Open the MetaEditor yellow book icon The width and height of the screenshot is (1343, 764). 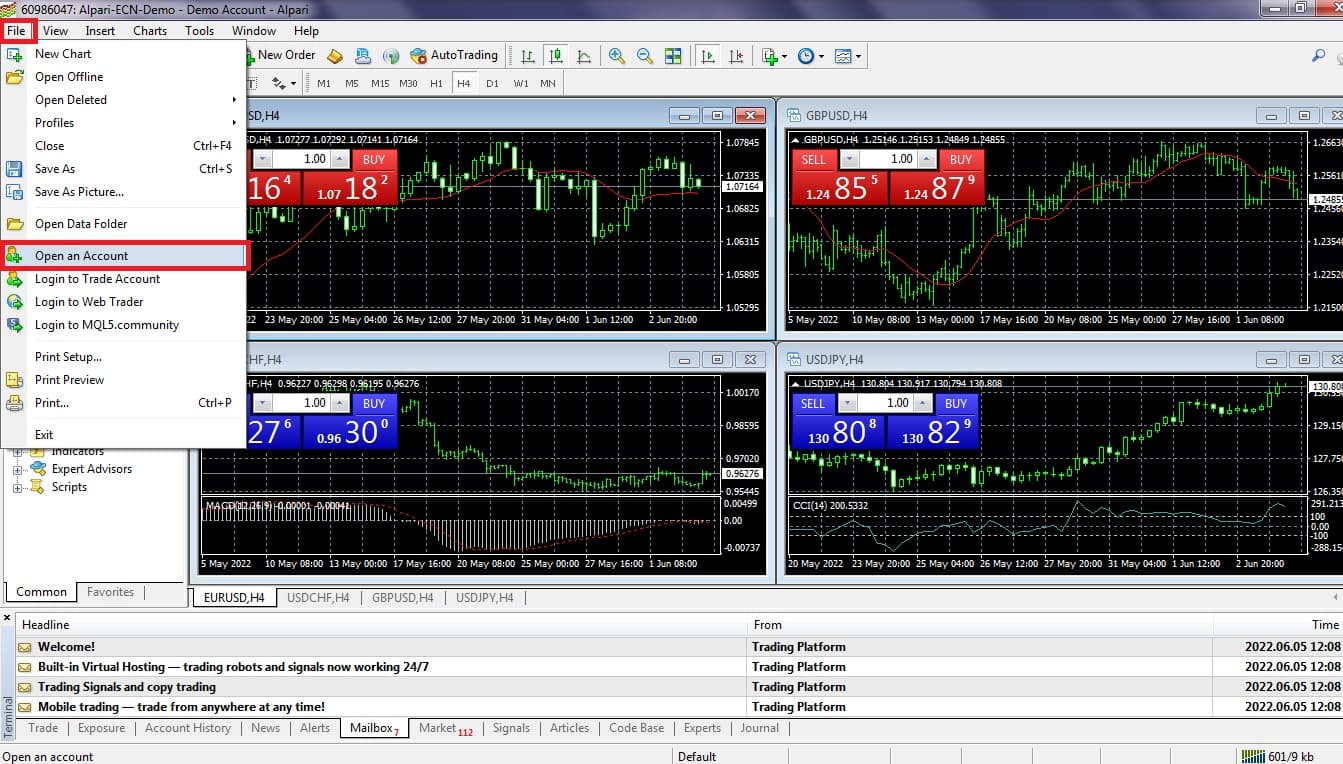335,56
